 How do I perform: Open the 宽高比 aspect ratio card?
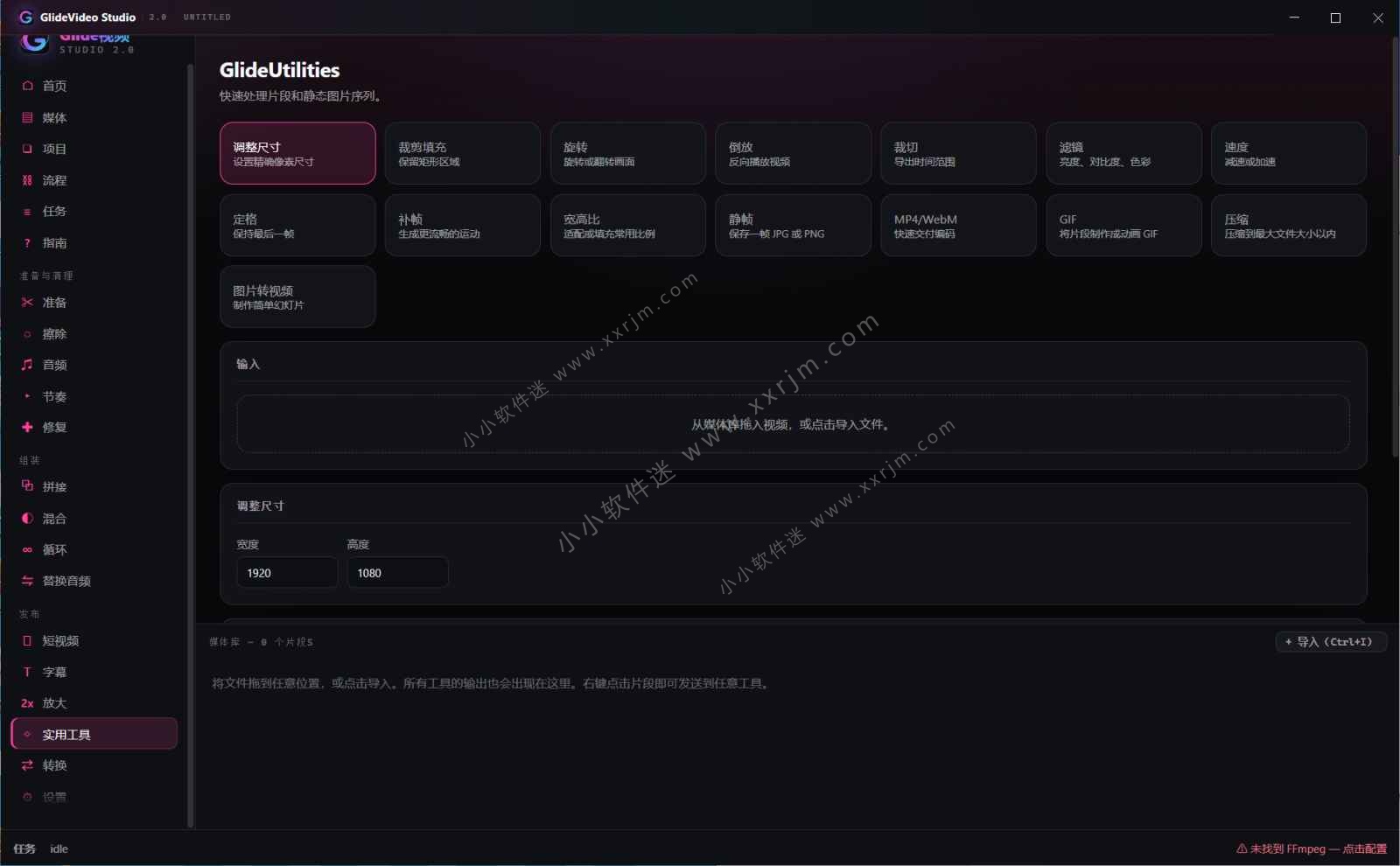point(628,225)
